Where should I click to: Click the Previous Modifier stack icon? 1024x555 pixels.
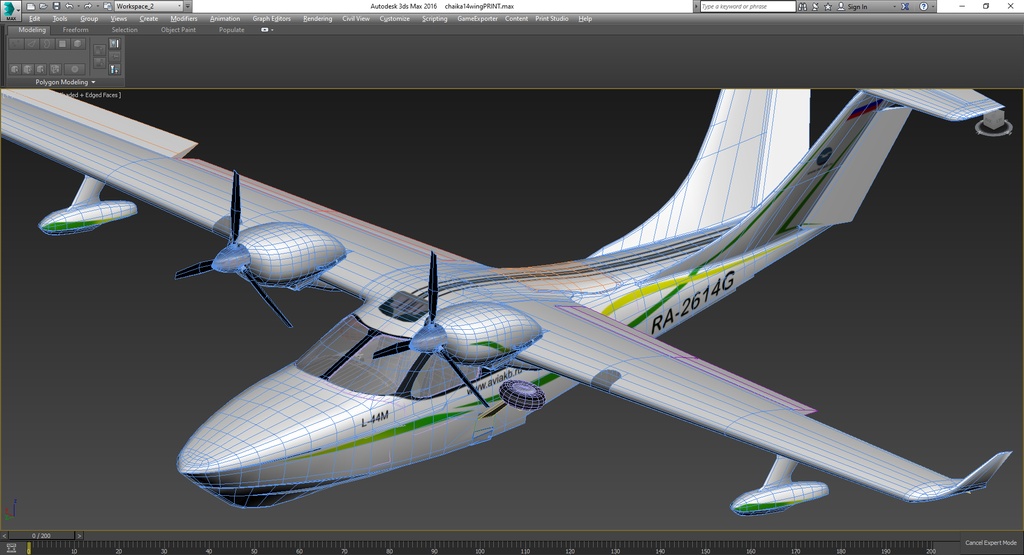99,50
